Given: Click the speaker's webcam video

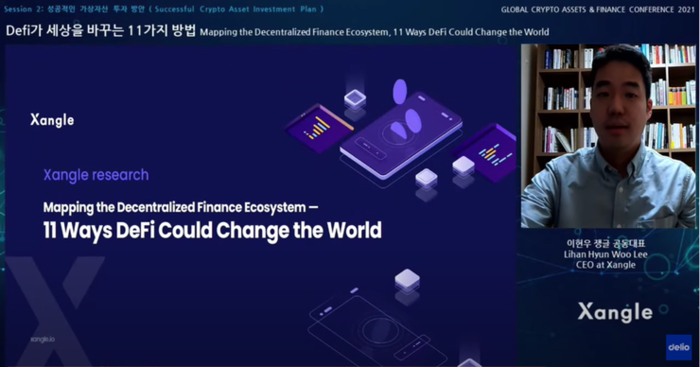Looking at the screenshot, I should (x=608, y=136).
